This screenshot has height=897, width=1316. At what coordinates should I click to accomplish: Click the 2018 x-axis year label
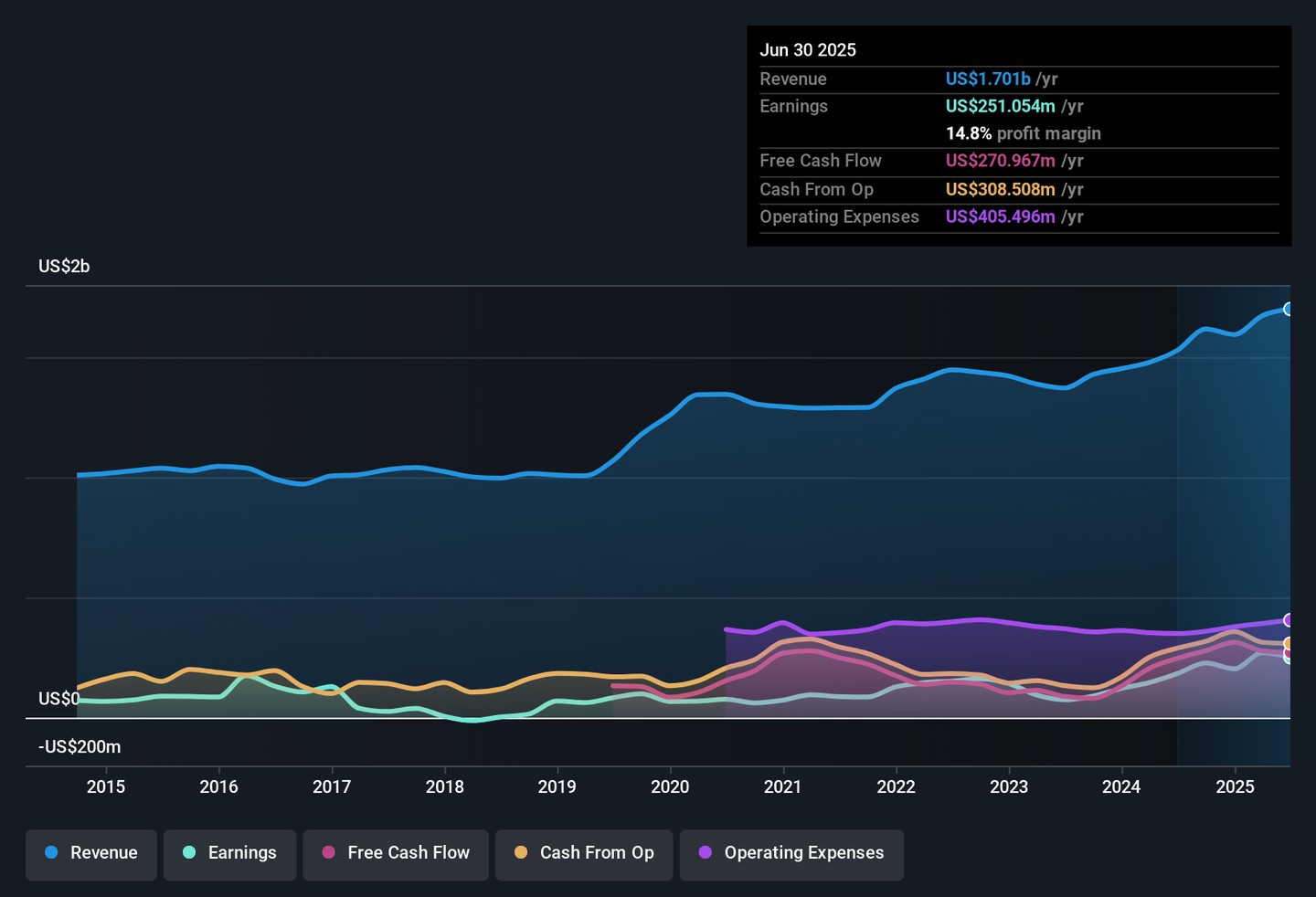pyautogui.click(x=445, y=787)
